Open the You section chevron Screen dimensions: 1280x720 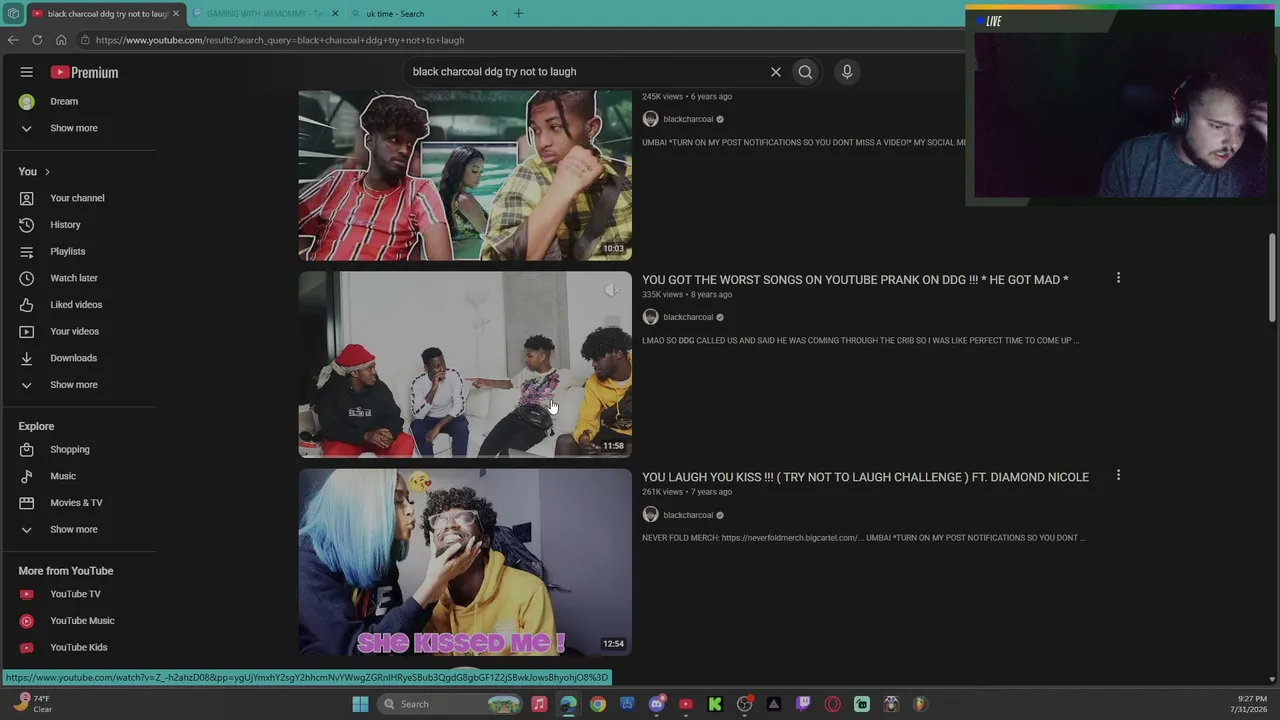47,172
